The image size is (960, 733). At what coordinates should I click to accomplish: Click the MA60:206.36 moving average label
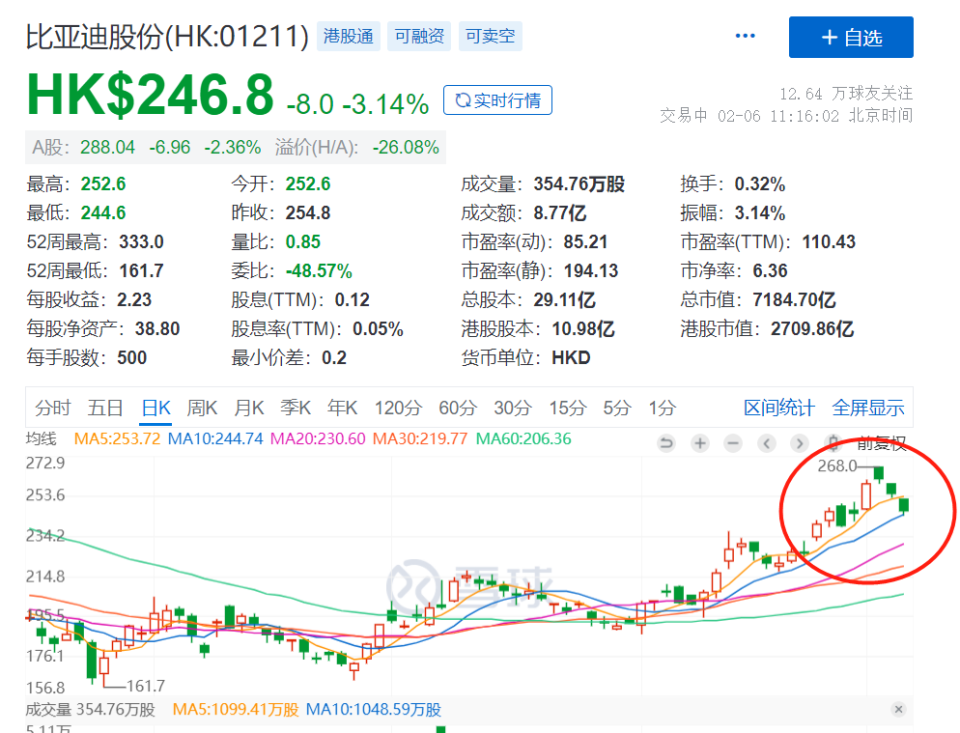[x=523, y=439]
